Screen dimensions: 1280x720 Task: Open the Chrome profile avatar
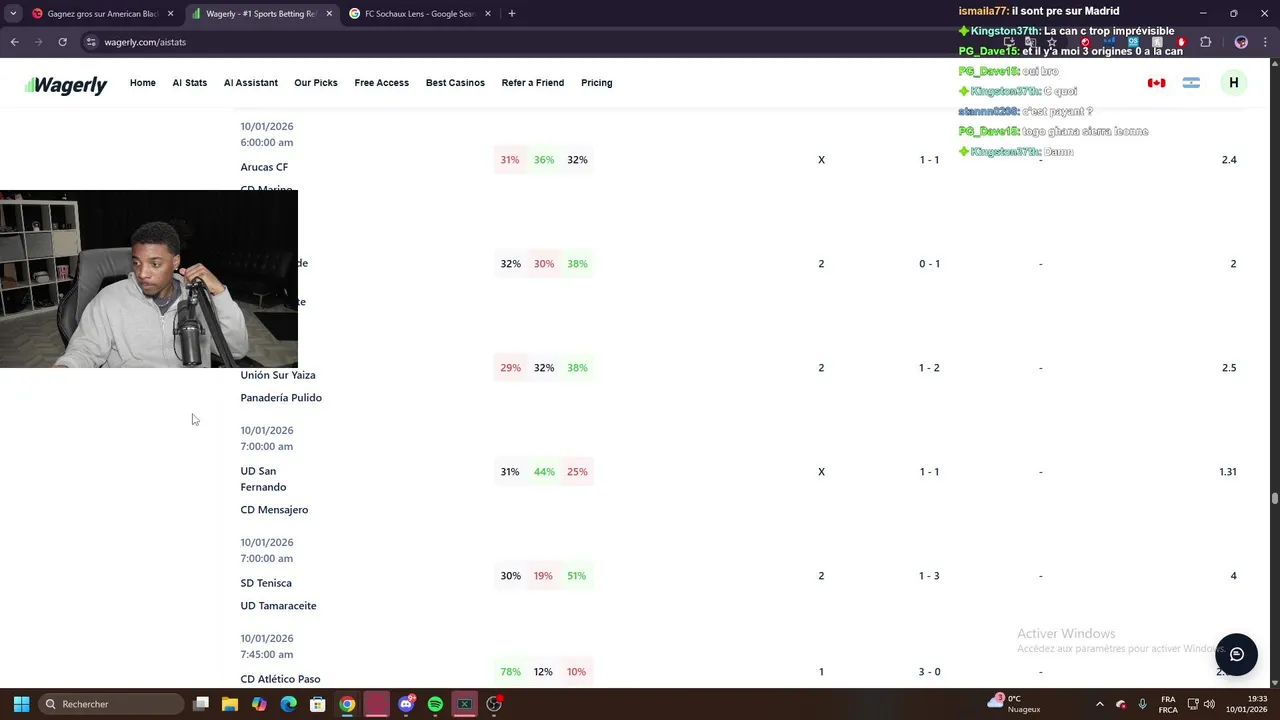[1241, 42]
